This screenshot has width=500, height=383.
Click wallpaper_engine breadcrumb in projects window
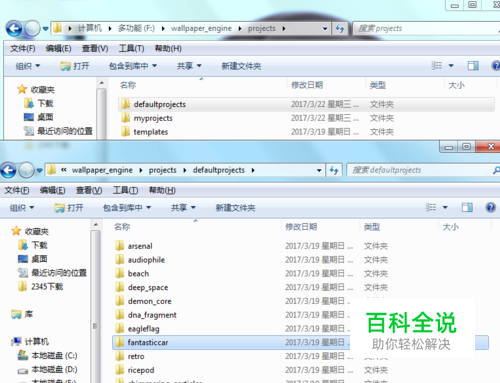pyautogui.click(x=201, y=29)
